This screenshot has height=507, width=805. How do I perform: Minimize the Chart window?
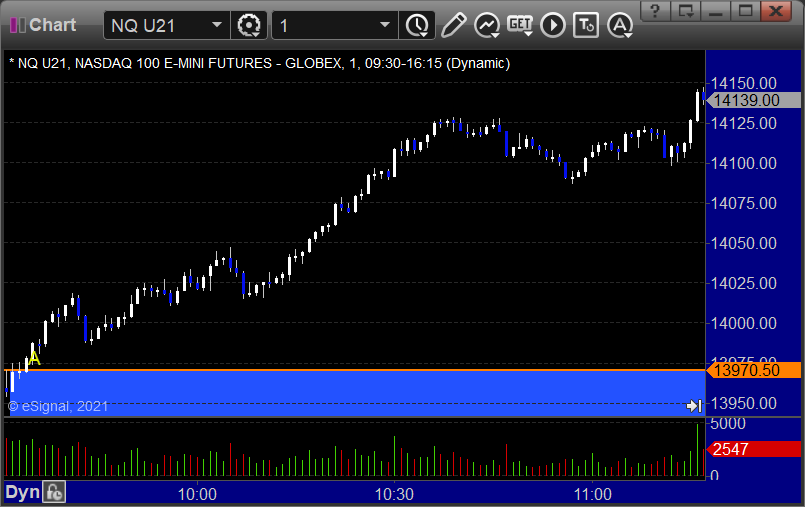point(716,11)
